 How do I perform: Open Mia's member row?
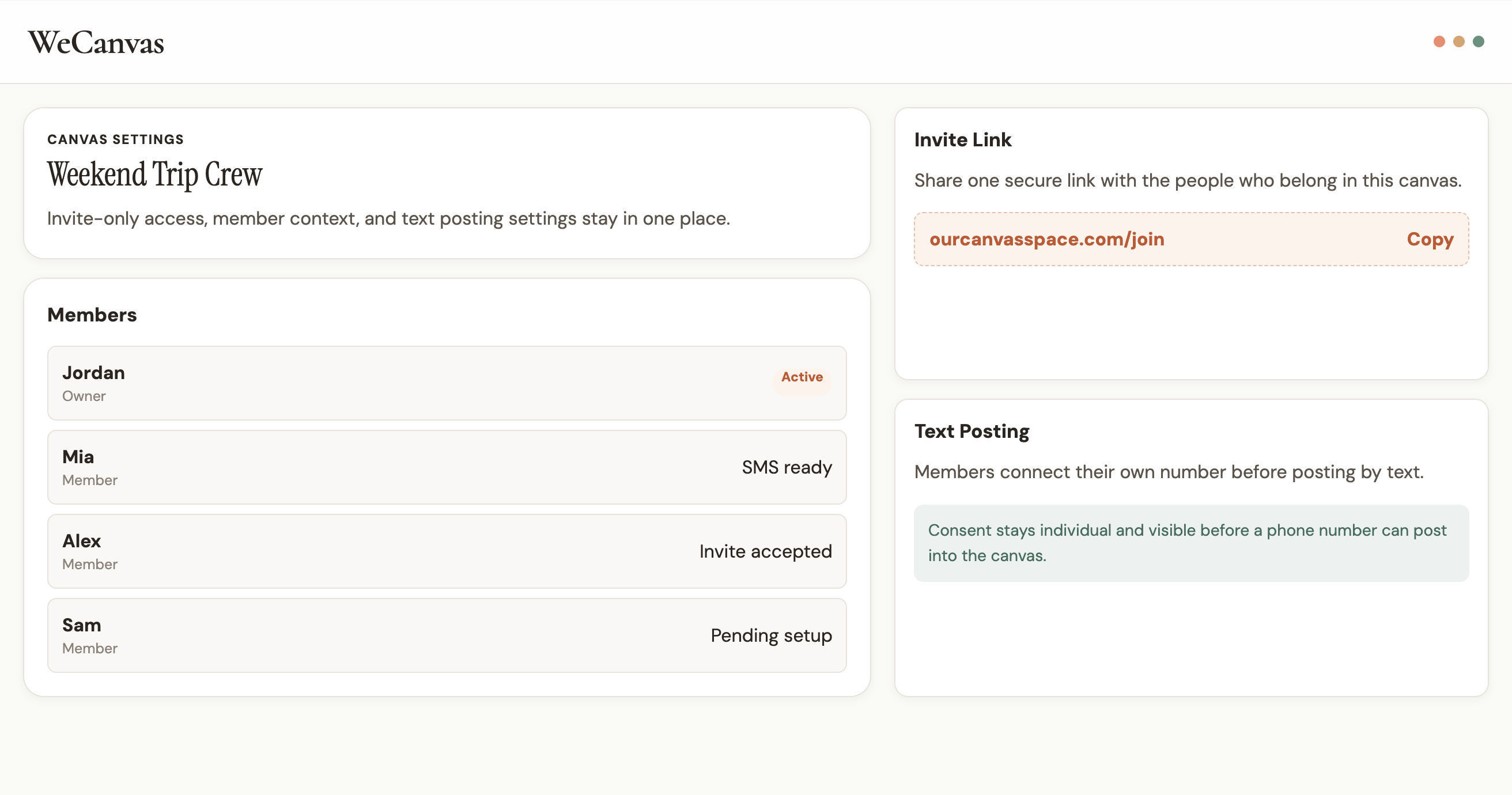[447, 467]
